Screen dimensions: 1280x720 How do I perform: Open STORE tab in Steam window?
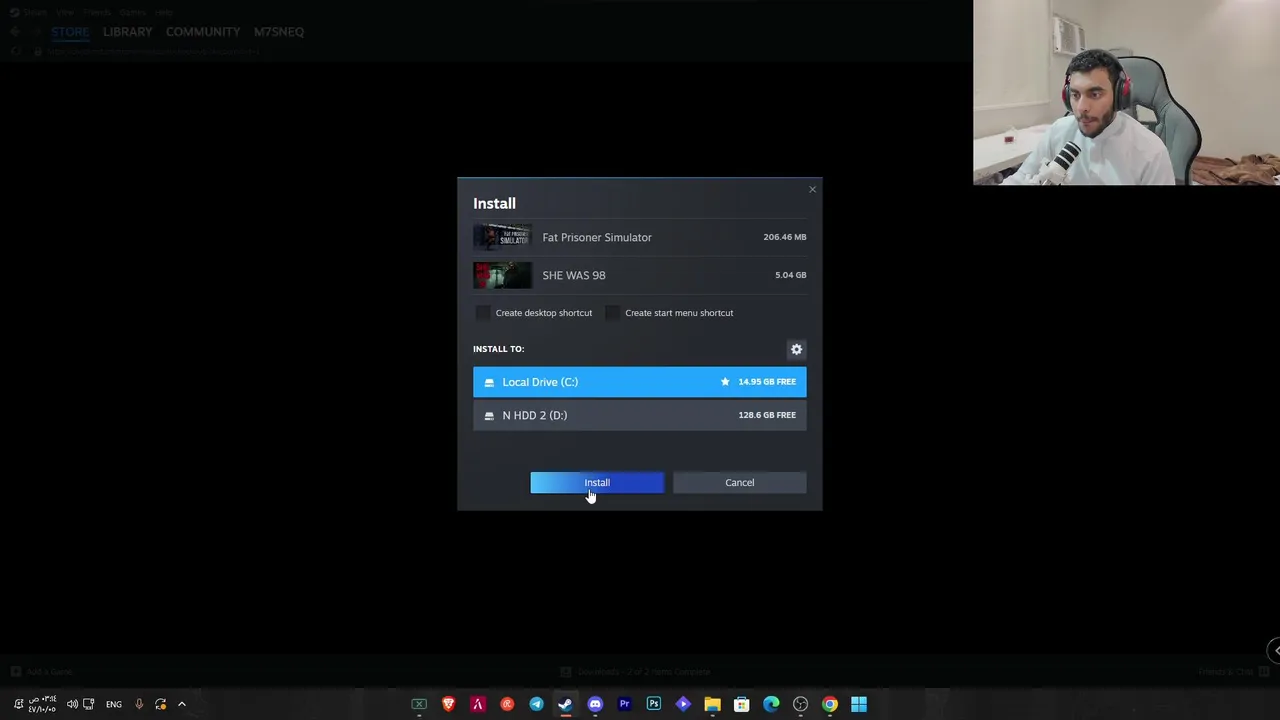tap(70, 32)
